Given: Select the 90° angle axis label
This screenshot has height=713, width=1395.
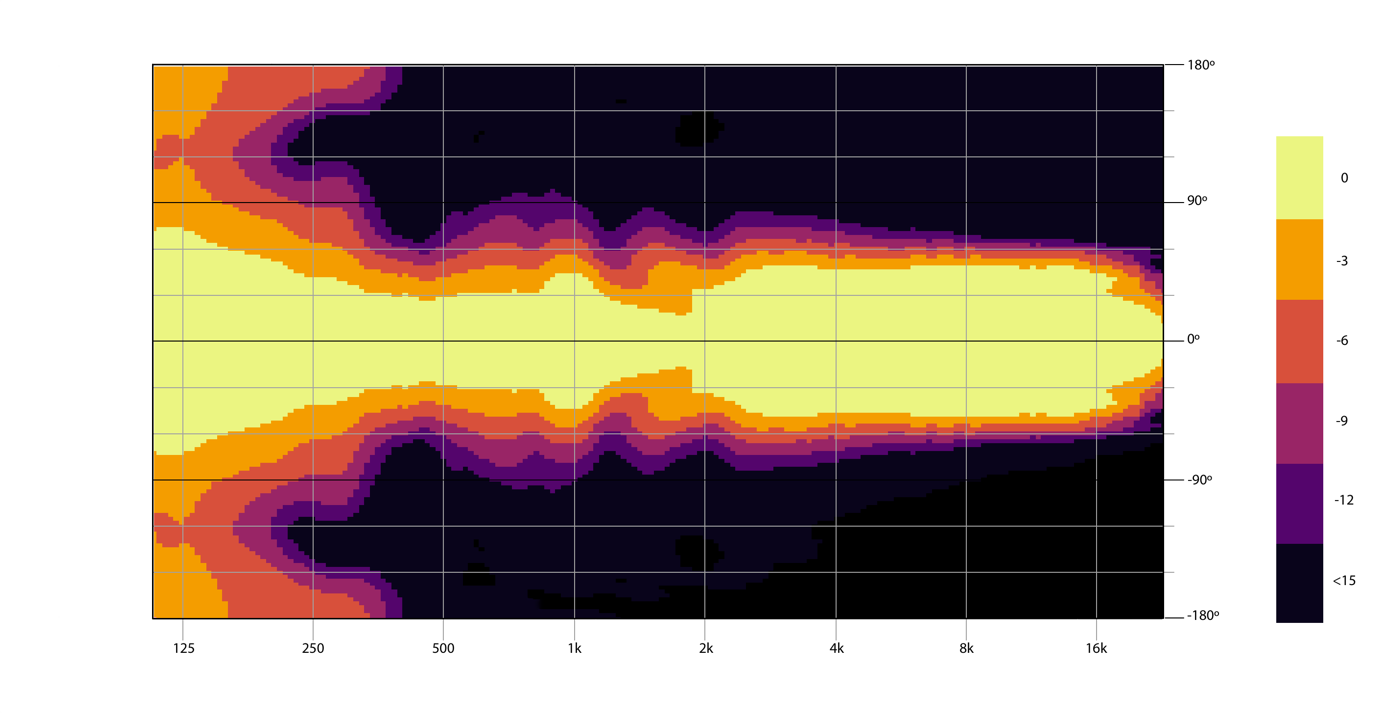Looking at the screenshot, I should tap(1199, 201).
